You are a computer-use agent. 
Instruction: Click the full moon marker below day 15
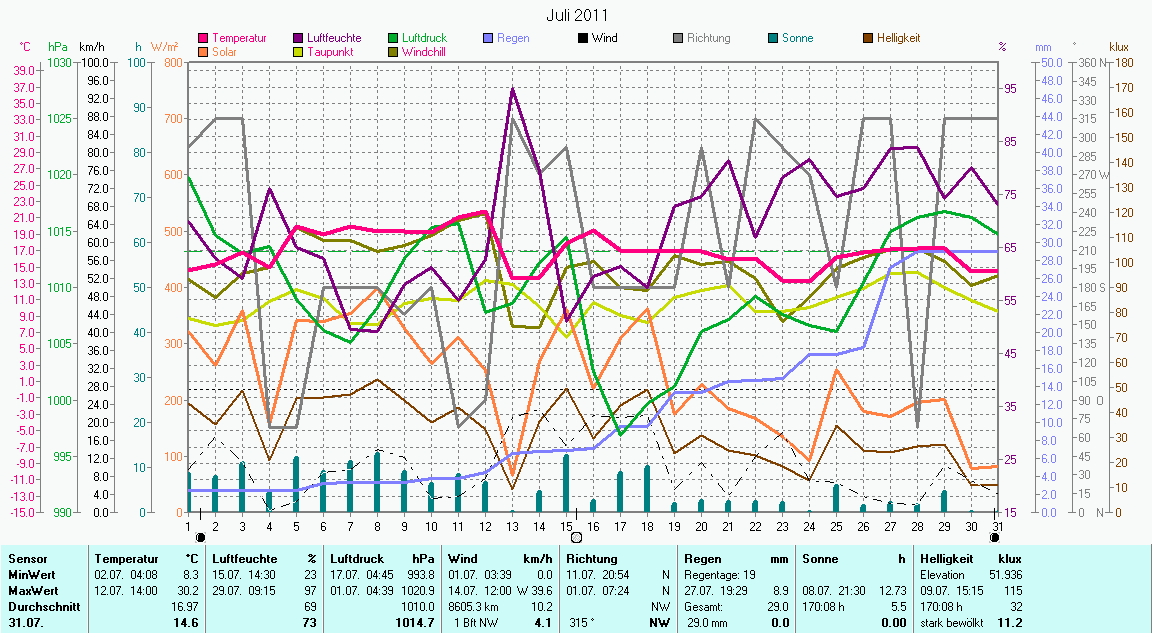click(x=576, y=537)
